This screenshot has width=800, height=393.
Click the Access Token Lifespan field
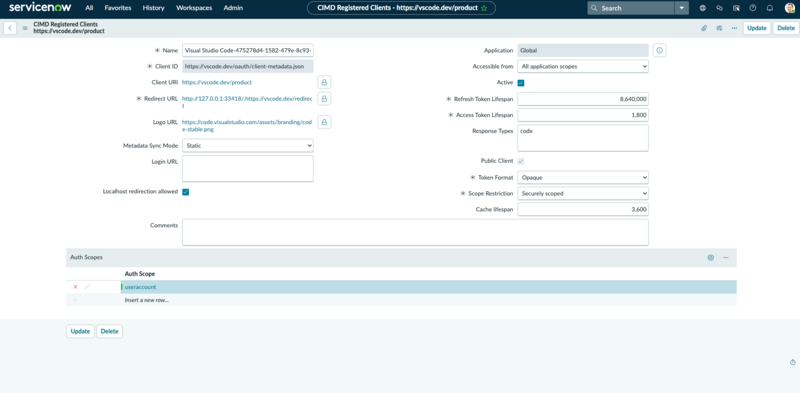click(583, 115)
